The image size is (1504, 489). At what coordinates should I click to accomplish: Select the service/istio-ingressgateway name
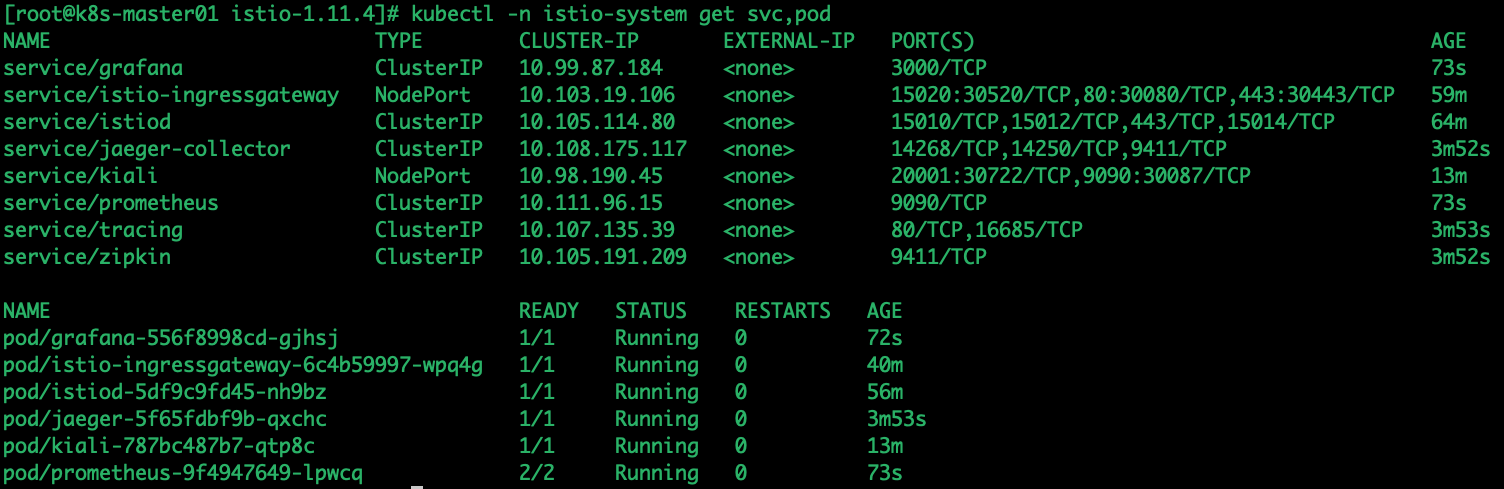171,95
